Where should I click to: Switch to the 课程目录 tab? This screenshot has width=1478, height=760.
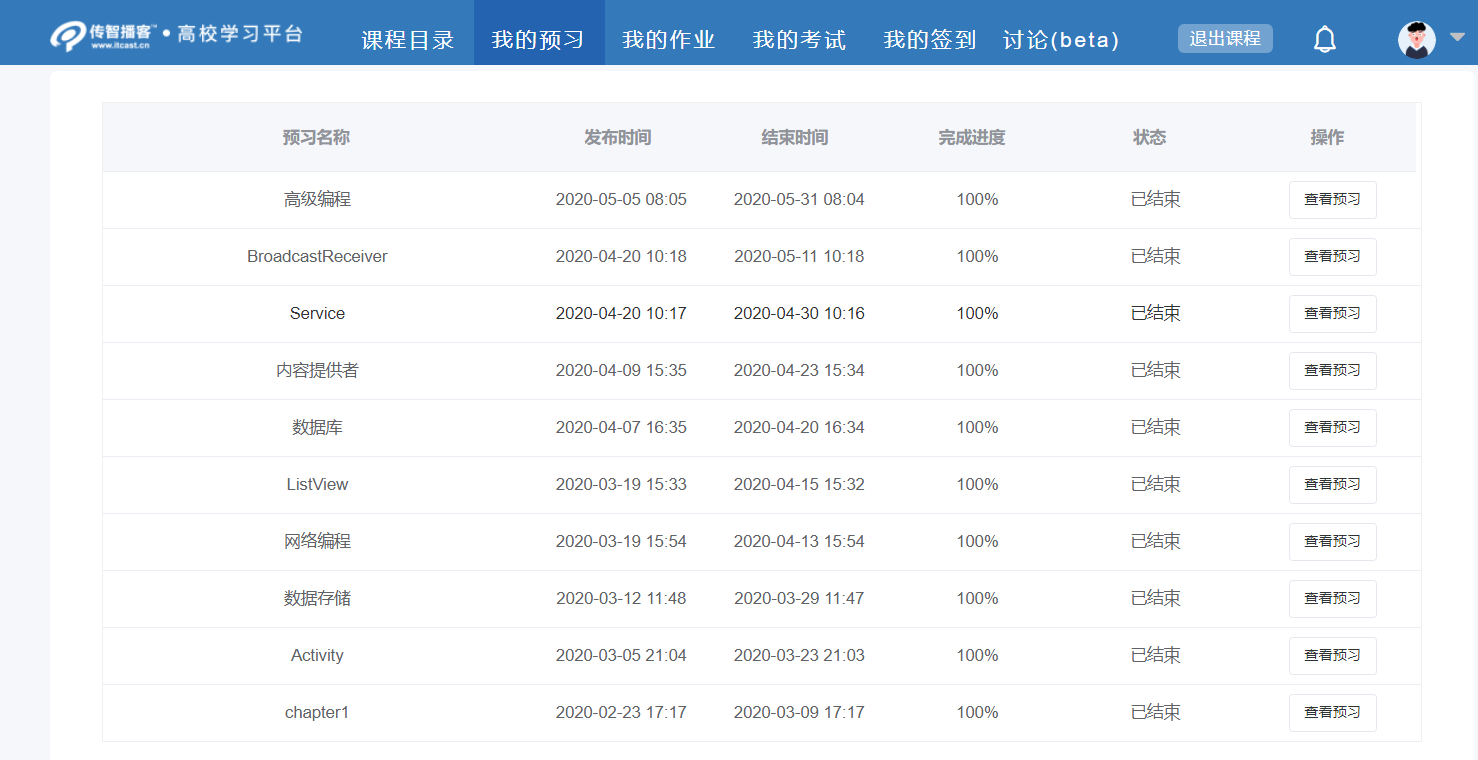406,38
